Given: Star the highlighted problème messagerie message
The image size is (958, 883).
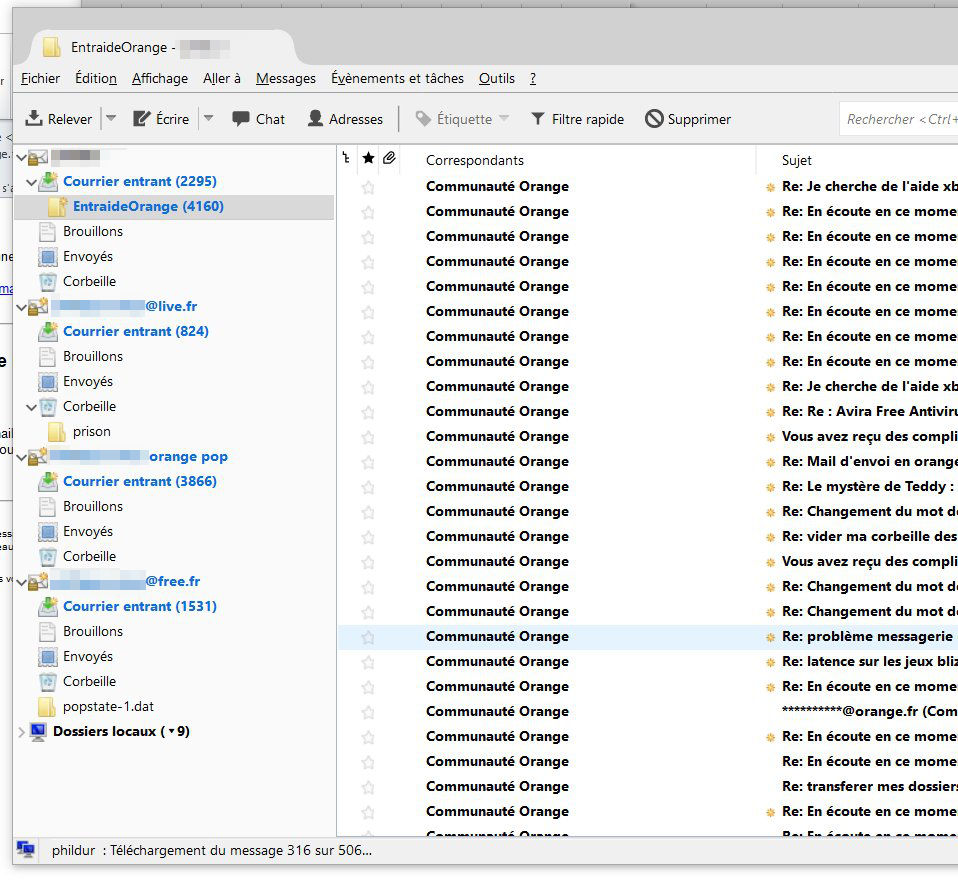Looking at the screenshot, I should point(368,637).
